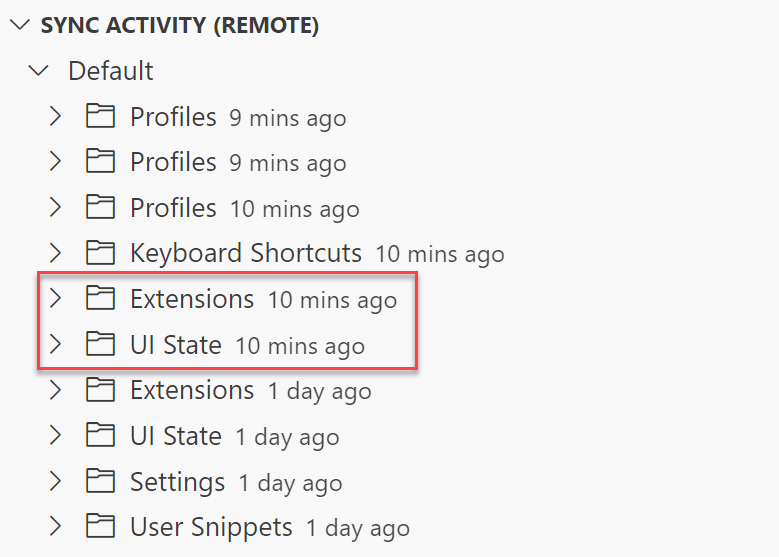Expand the second Profiles 9 mins ago entry
Viewport: 779px width, 557px height.
(55, 162)
